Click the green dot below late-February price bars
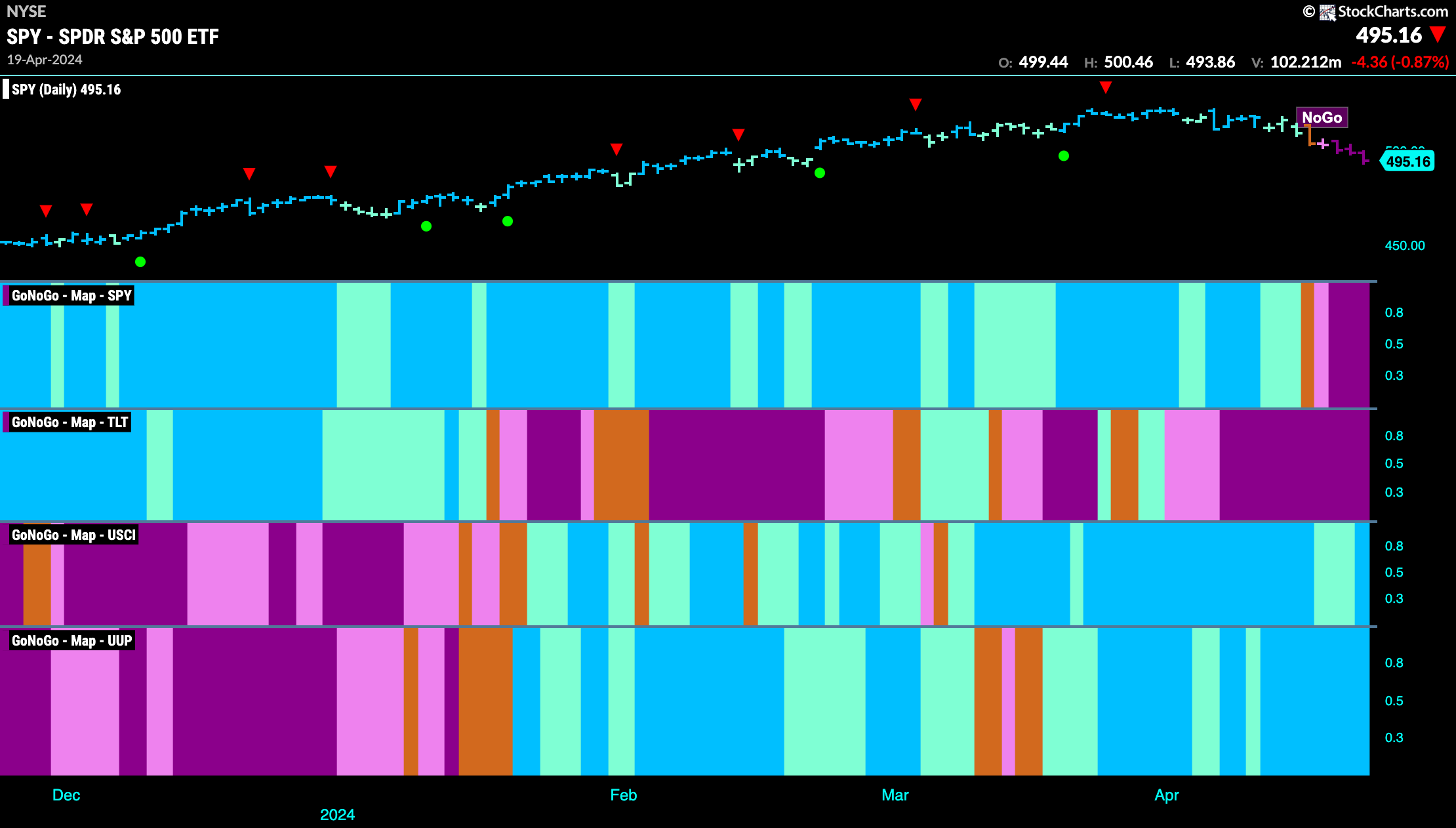The height and width of the screenshot is (828, 1456). pyautogui.click(x=820, y=173)
